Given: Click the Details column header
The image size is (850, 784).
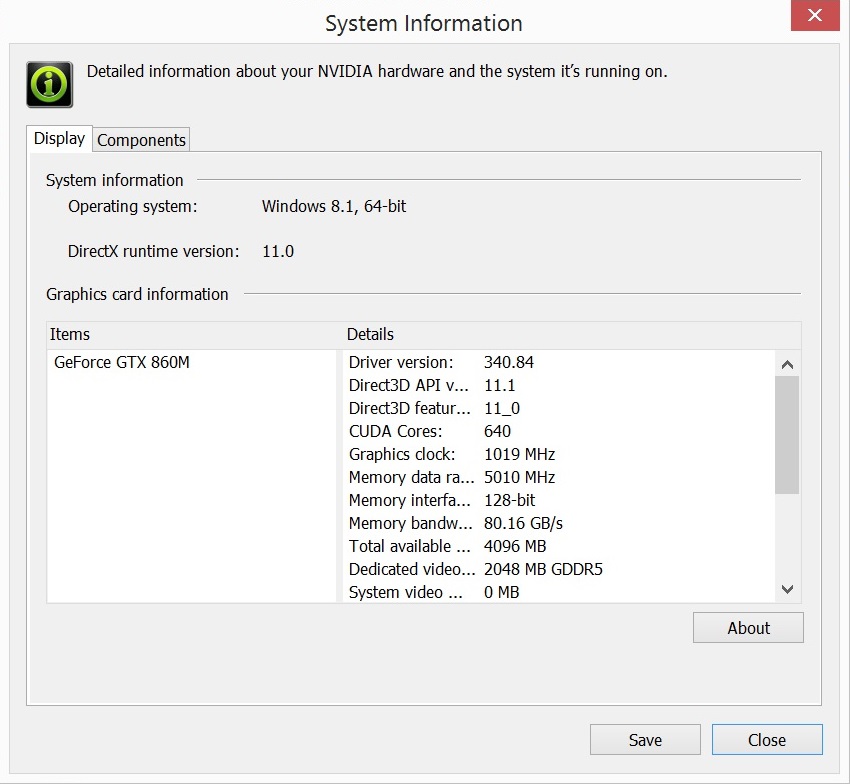Looking at the screenshot, I should (572, 335).
